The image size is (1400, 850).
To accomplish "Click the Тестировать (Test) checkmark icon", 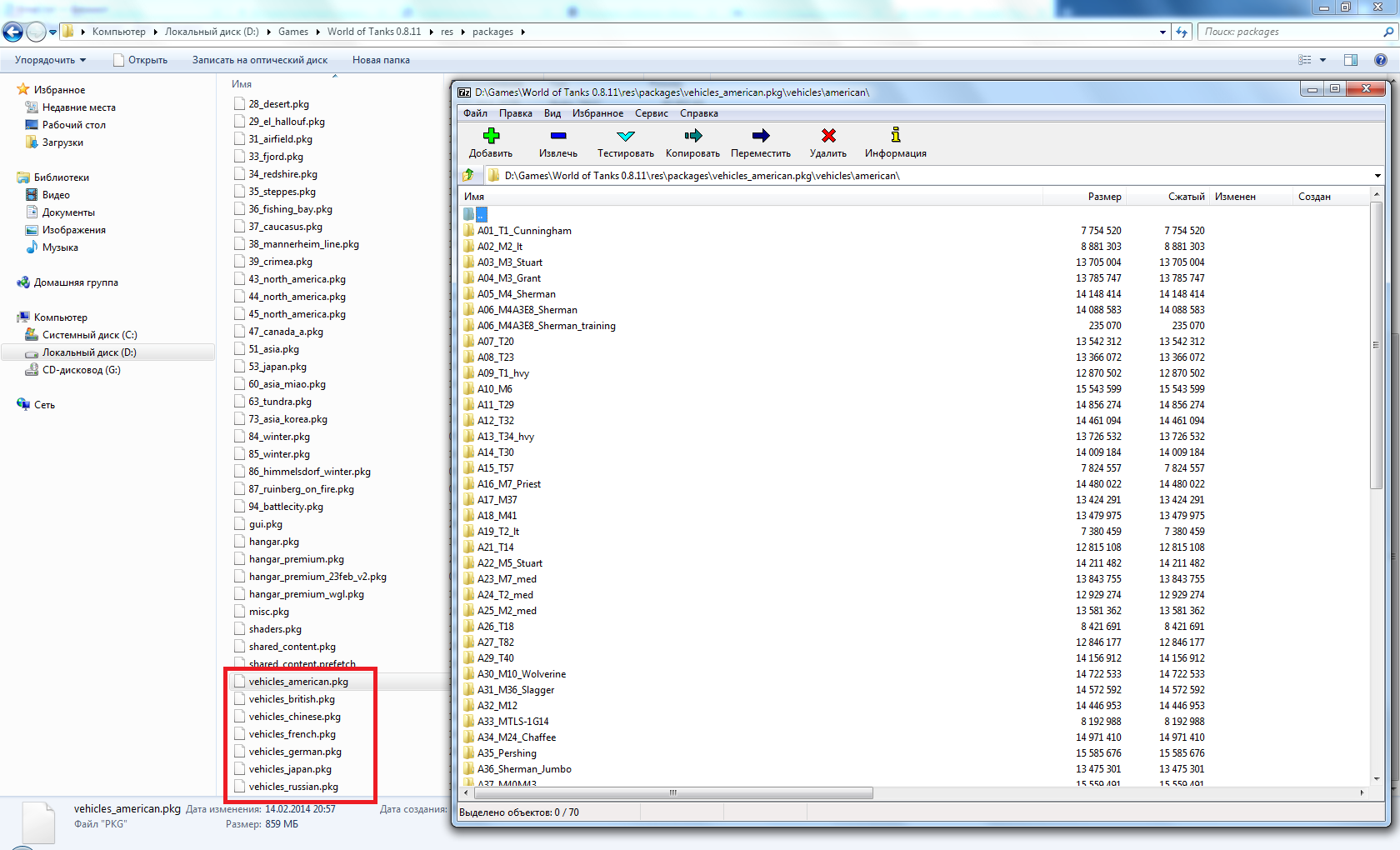I will (626, 136).
